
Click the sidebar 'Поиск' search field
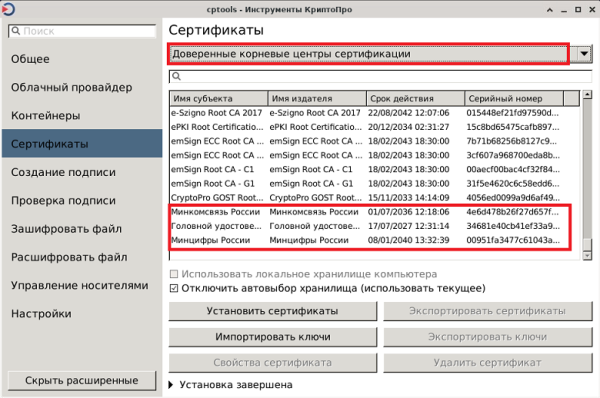[82, 31]
